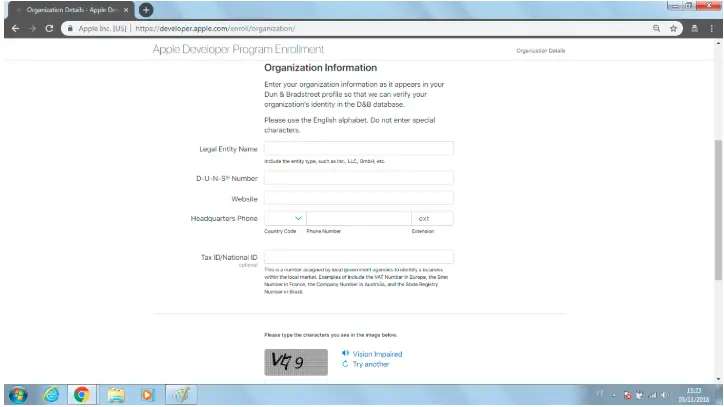Click the Vision Impaired link
The width and height of the screenshot is (724, 407).
point(377,354)
